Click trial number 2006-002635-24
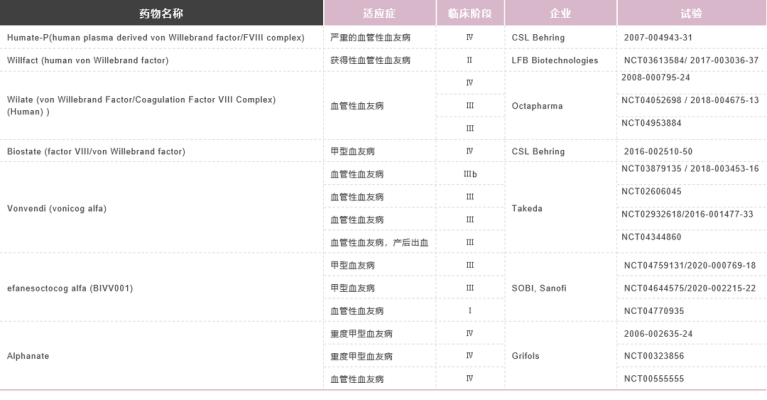 pos(658,333)
